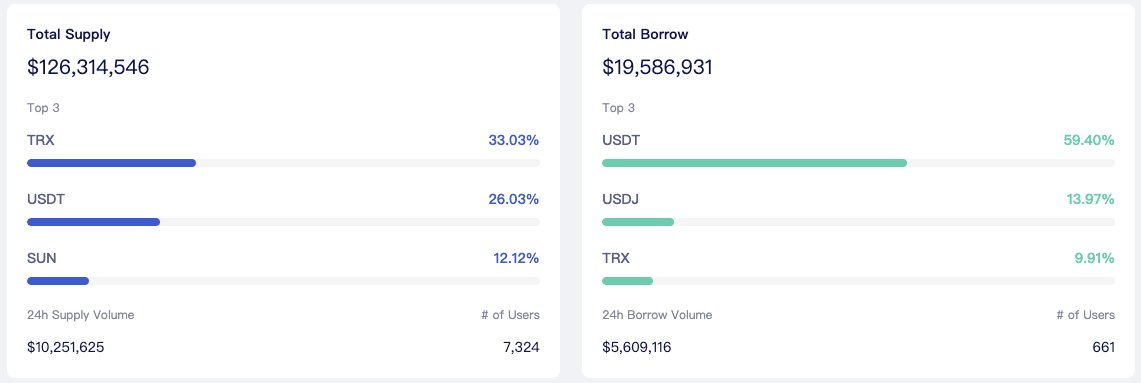The width and height of the screenshot is (1141, 383).
Task: Click the Total Supply heading
Action: pos(68,34)
